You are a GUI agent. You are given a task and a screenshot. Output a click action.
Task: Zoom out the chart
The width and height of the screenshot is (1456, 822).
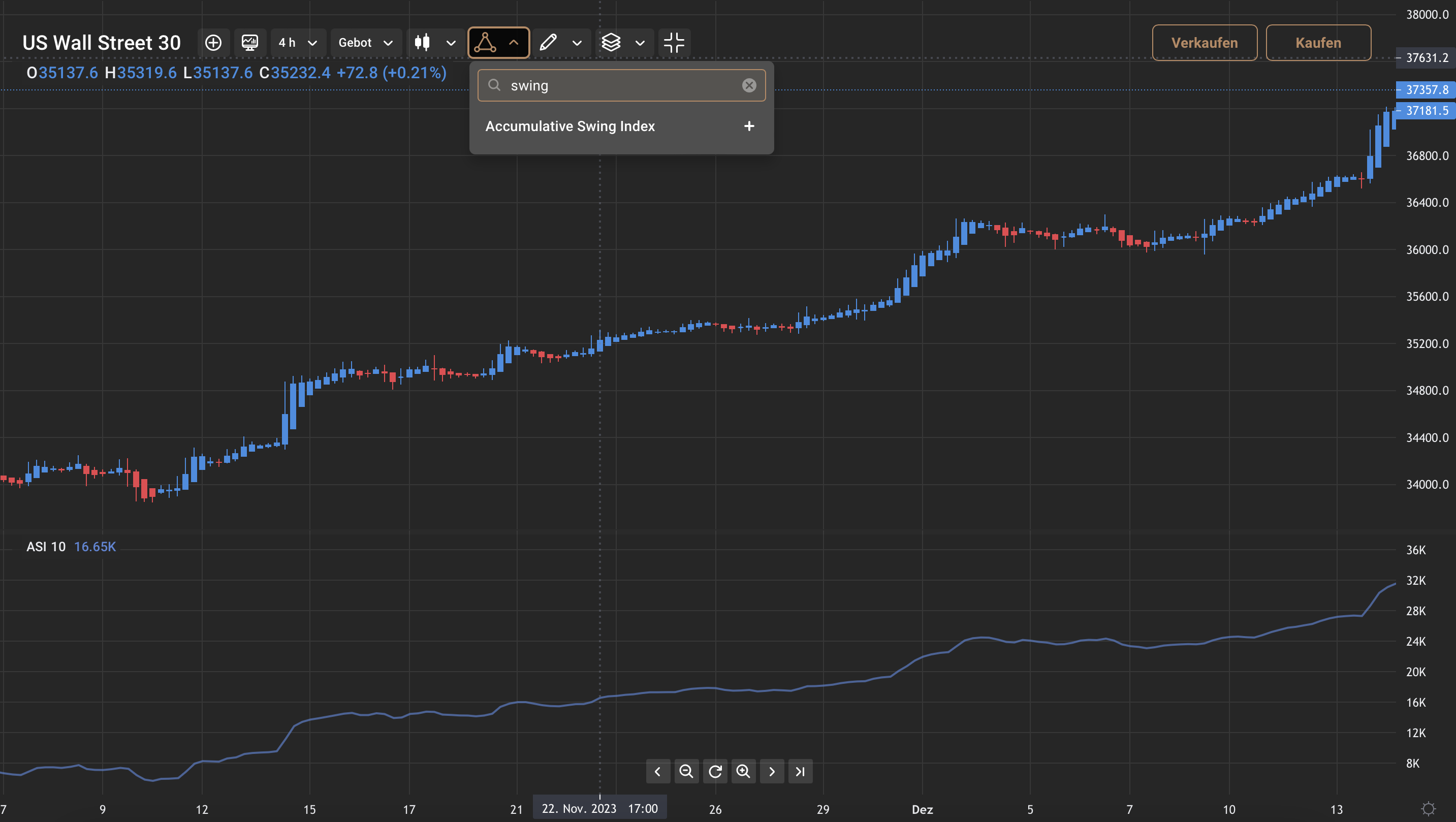click(x=686, y=771)
